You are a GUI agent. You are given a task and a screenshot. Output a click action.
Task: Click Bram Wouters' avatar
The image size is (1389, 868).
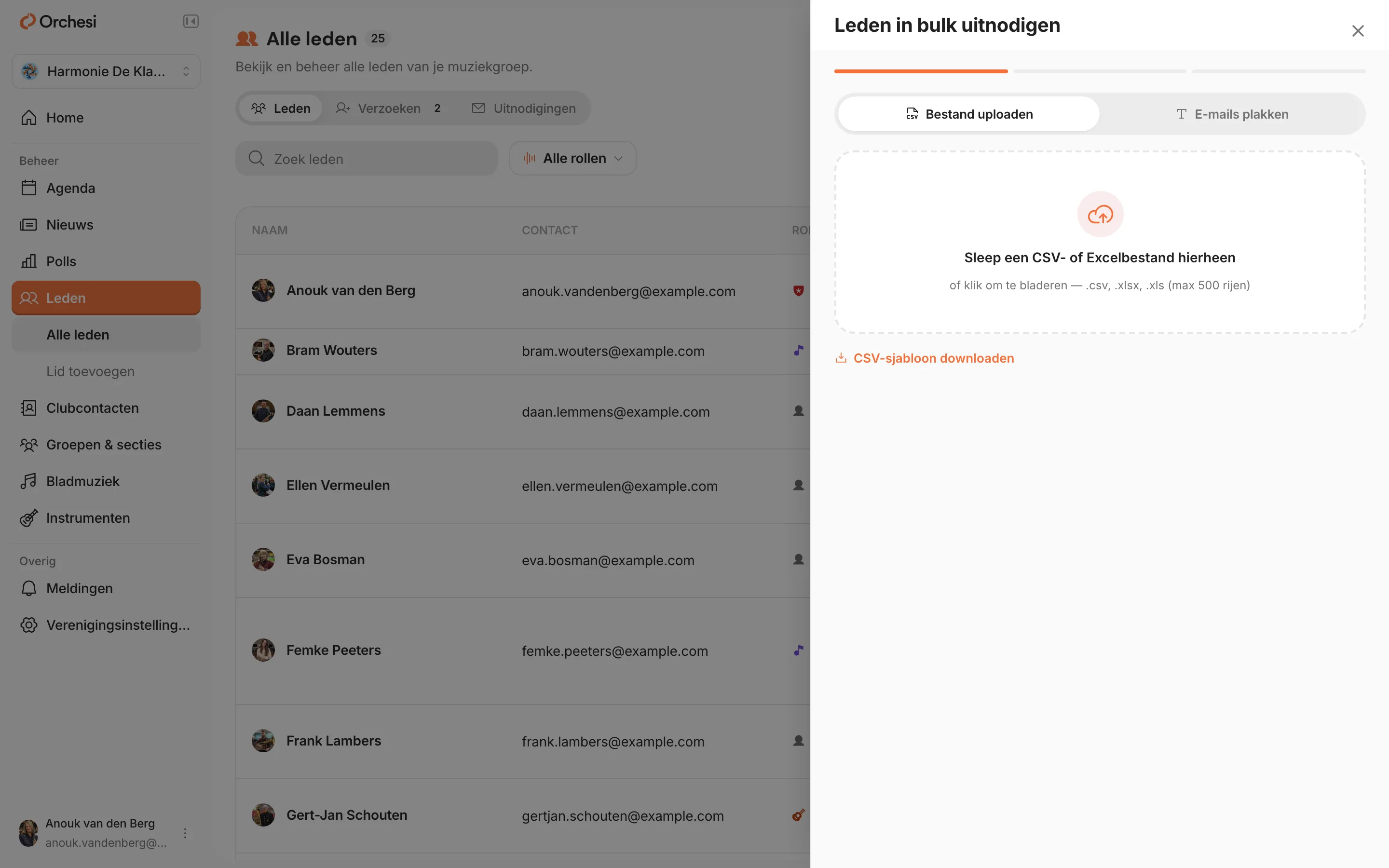pos(263,350)
